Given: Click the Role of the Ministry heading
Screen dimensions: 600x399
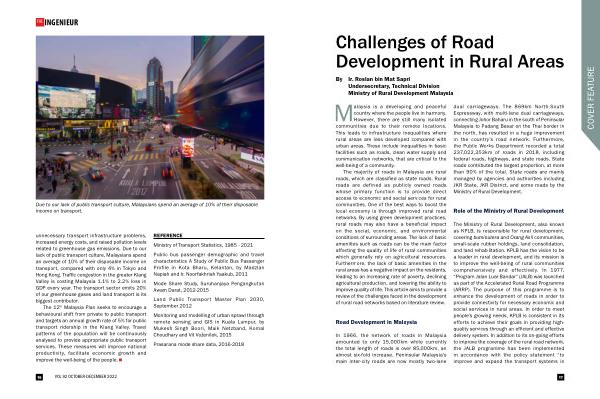Looking at the screenshot, I should pos(509,211).
